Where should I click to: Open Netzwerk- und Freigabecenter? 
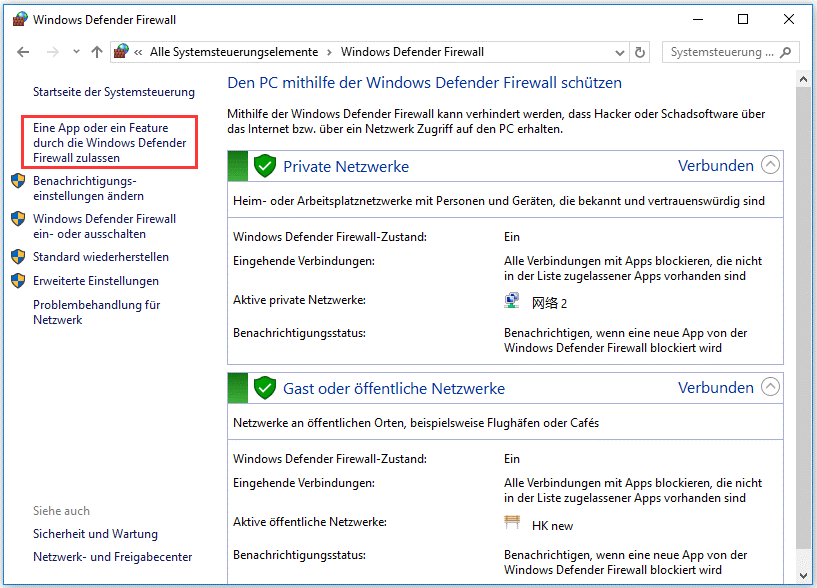(x=113, y=557)
